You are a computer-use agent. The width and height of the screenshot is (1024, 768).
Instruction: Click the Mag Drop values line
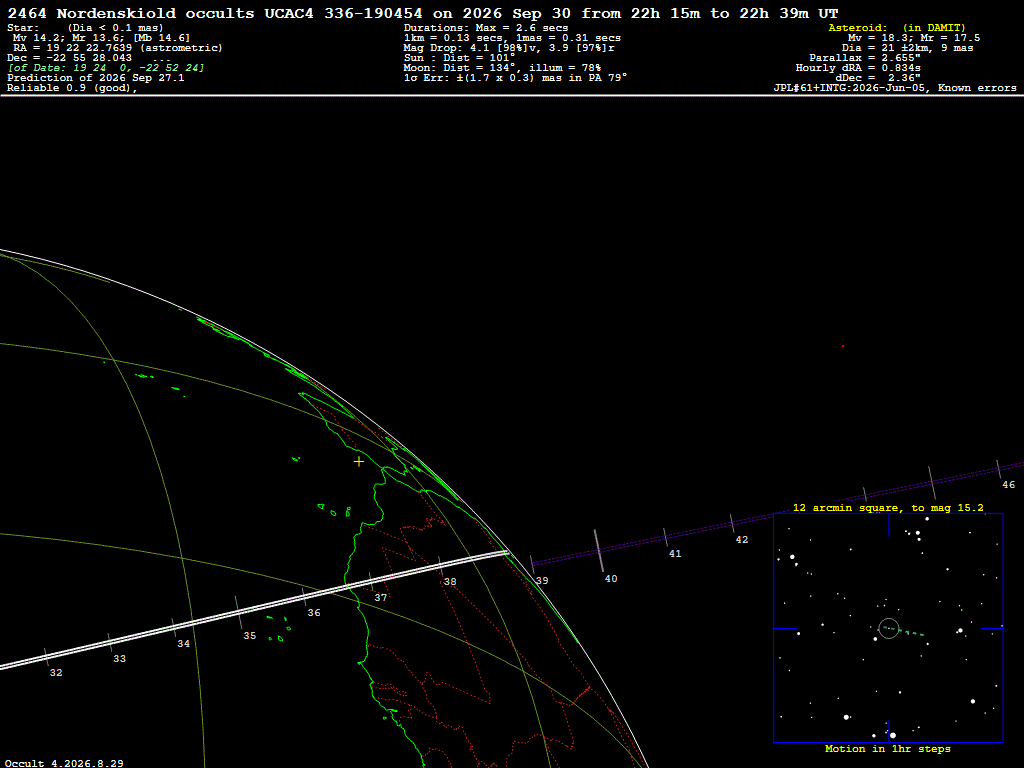click(x=509, y=48)
